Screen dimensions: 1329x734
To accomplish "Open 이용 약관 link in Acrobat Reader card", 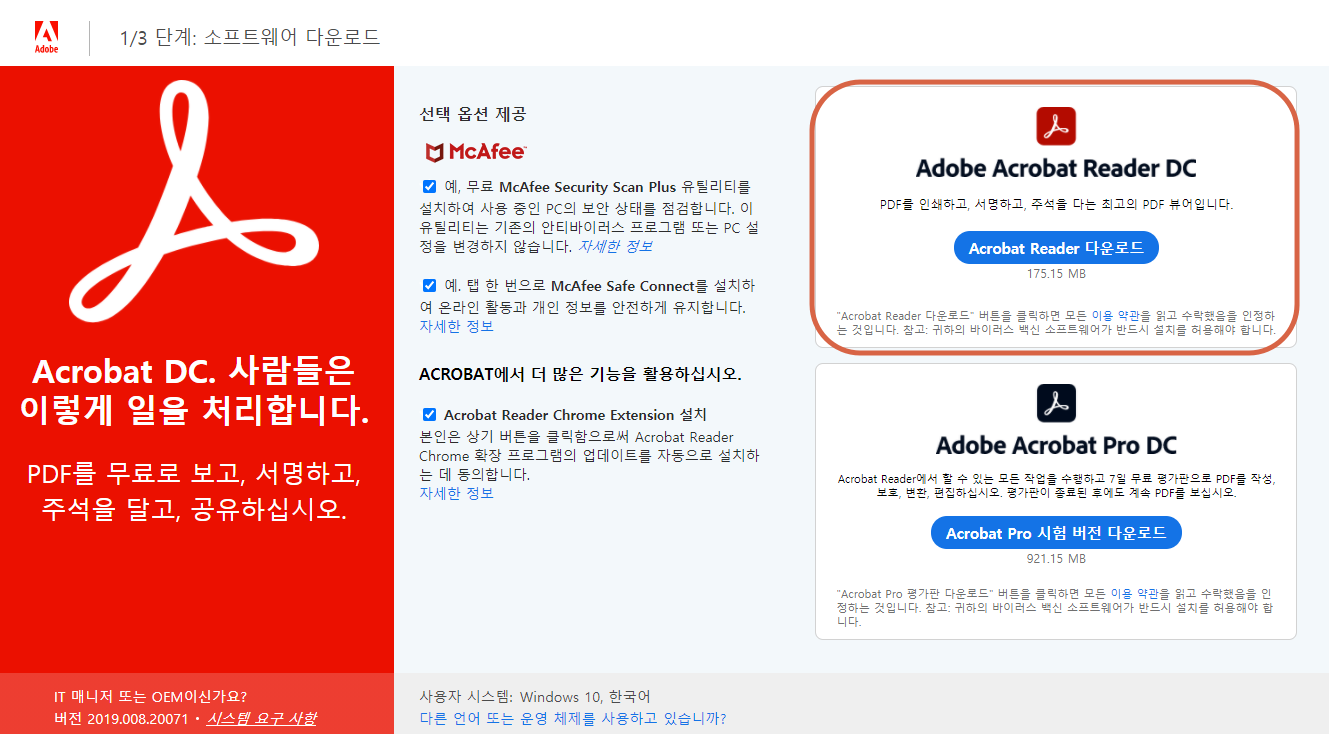I will point(1114,315).
